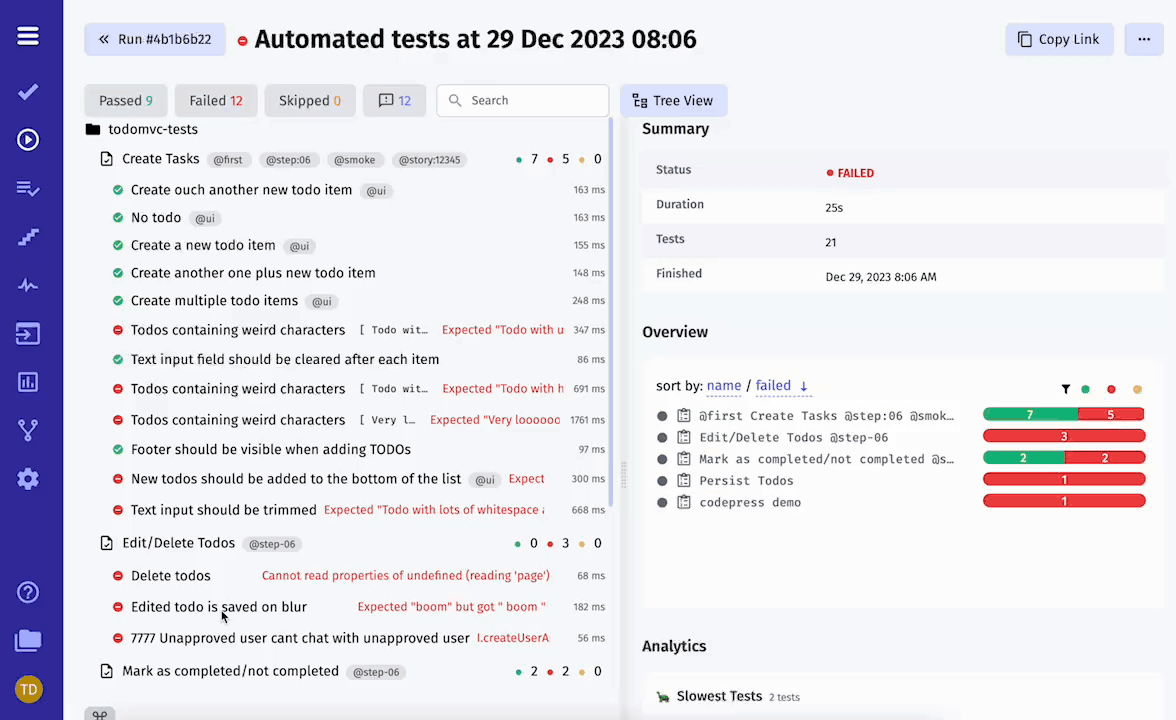Click the @first tag on Create Tasks

click(228, 160)
